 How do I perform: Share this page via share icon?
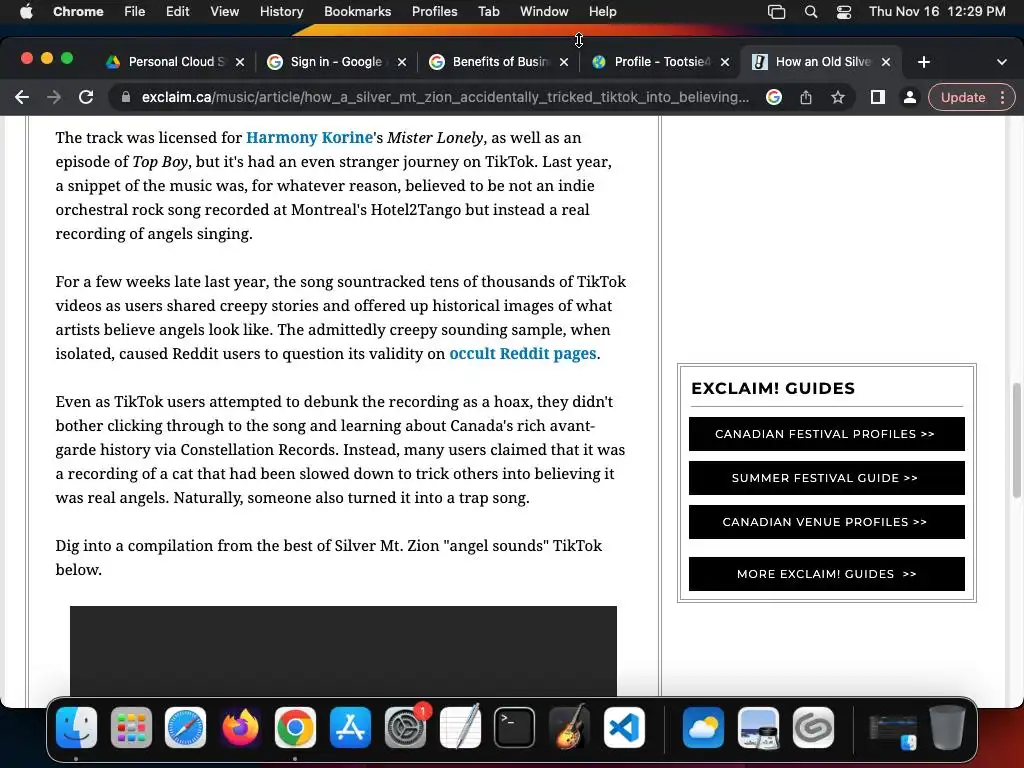point(806,97)
